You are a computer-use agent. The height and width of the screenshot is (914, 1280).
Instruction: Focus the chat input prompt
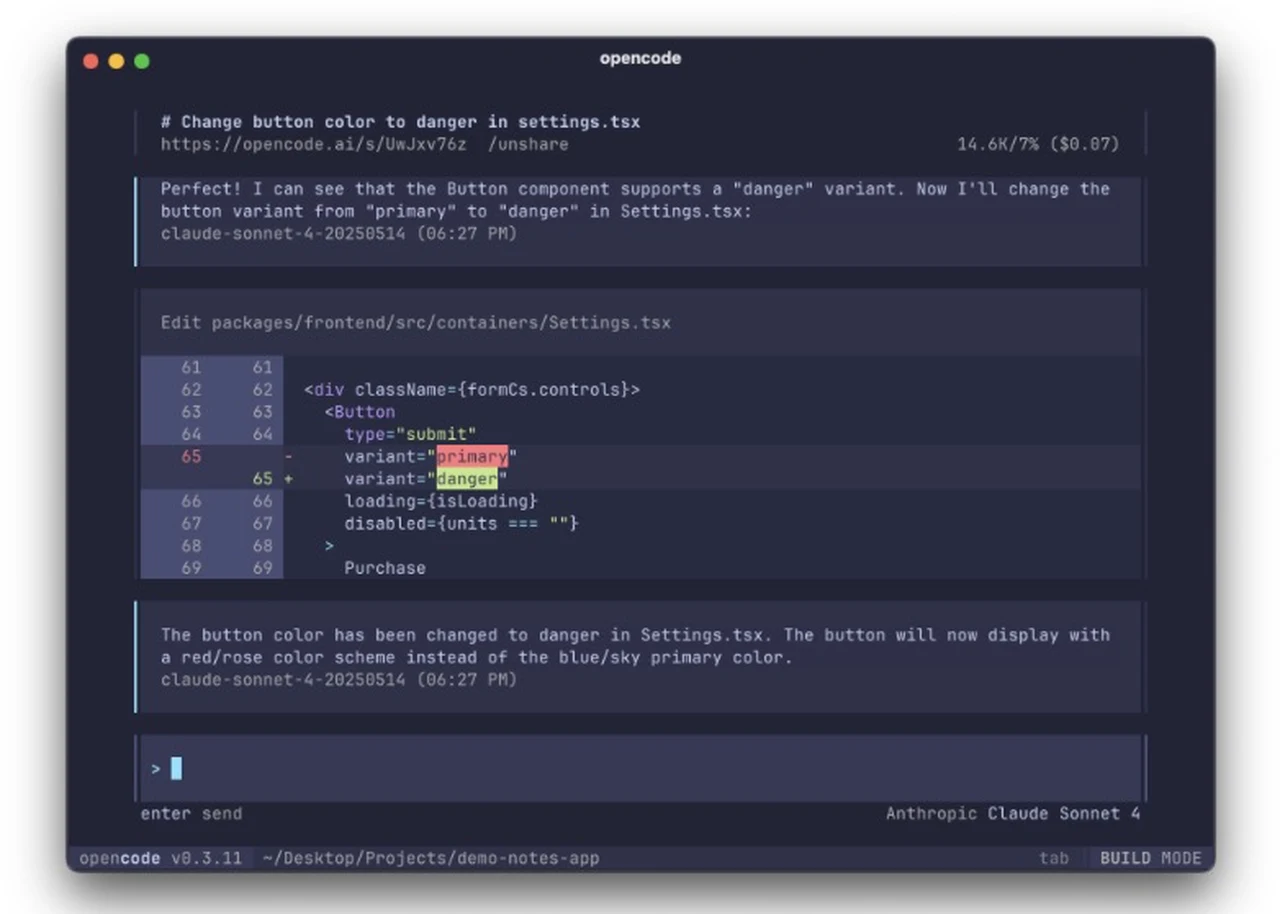[x=400, y=768]
